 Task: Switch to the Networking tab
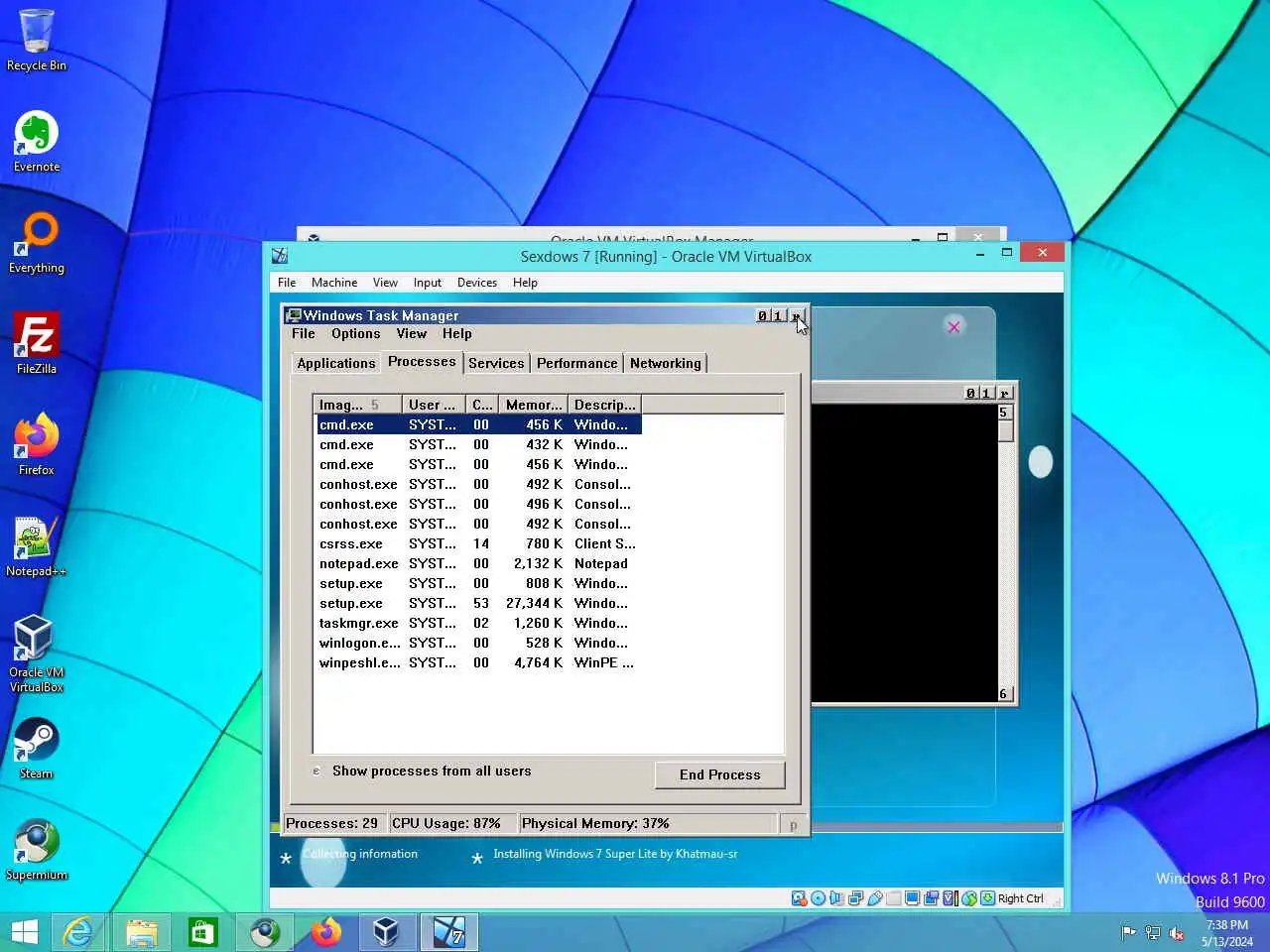(665, 363)
